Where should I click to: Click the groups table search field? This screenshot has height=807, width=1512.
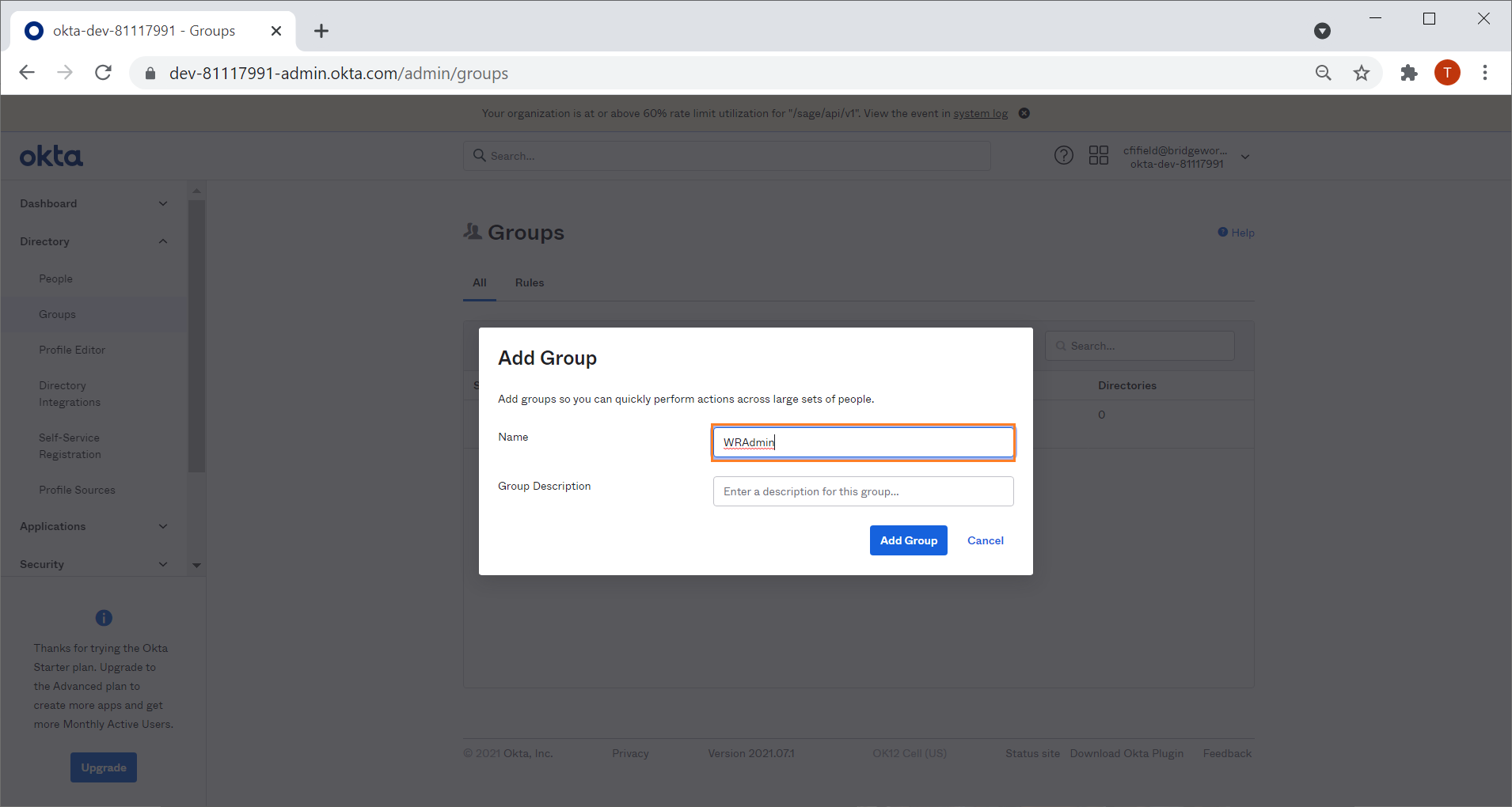[x=1140, y=346]
